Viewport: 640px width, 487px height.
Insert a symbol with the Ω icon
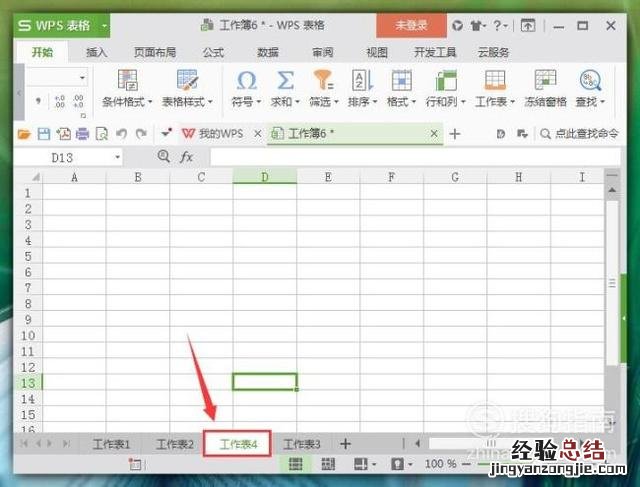246,80
